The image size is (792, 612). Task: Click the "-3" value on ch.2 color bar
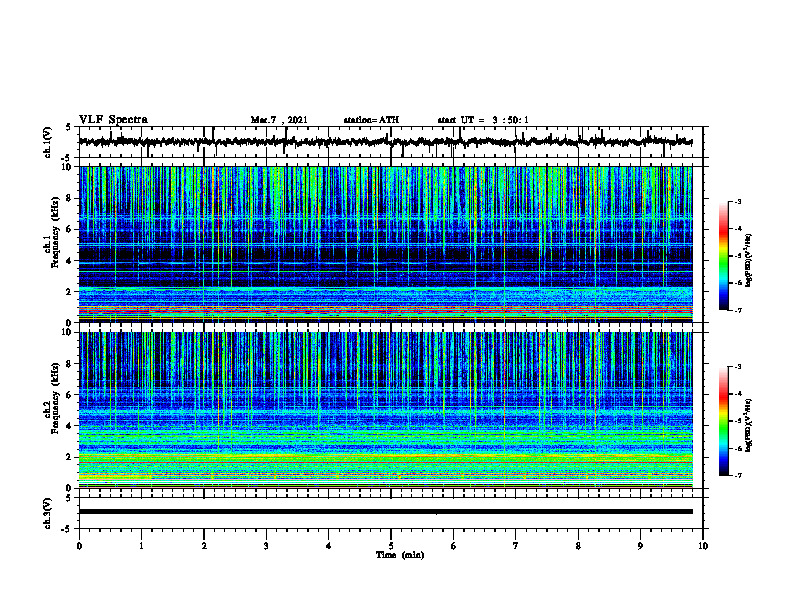click(x=738, y=367)
